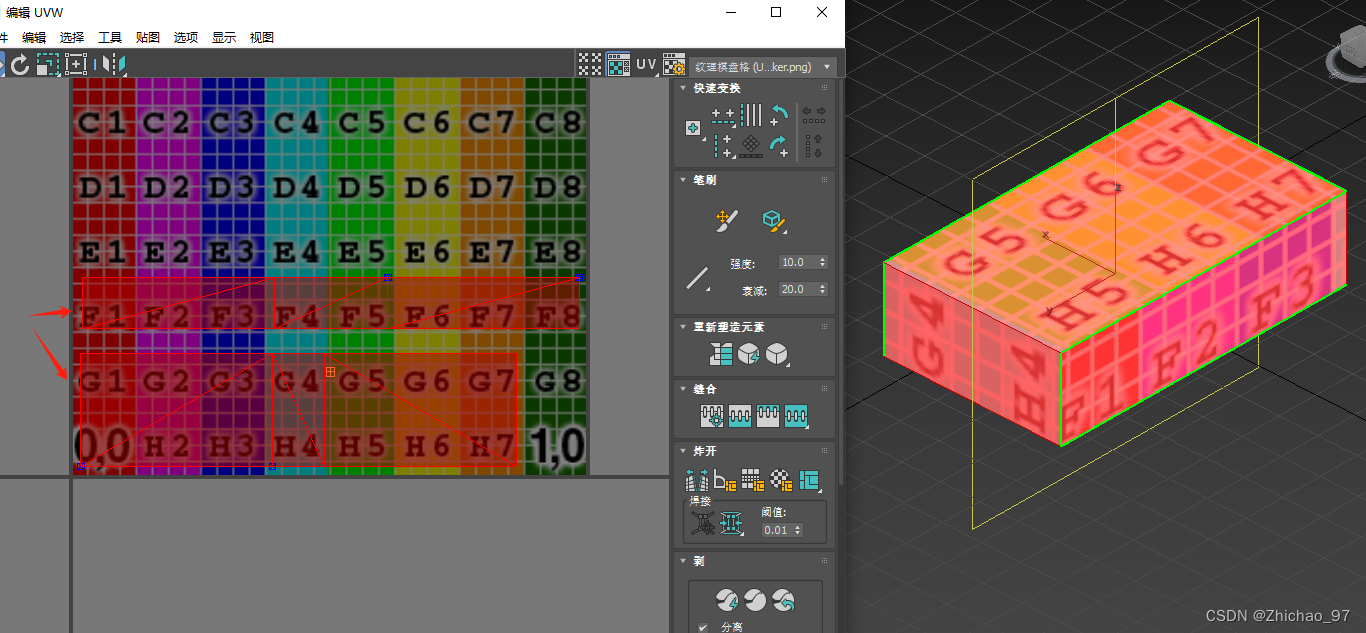The height and width of the screenshot is (633, 1366).
Task: Click the Space Horizontally icon
Action: coord(813,117)
